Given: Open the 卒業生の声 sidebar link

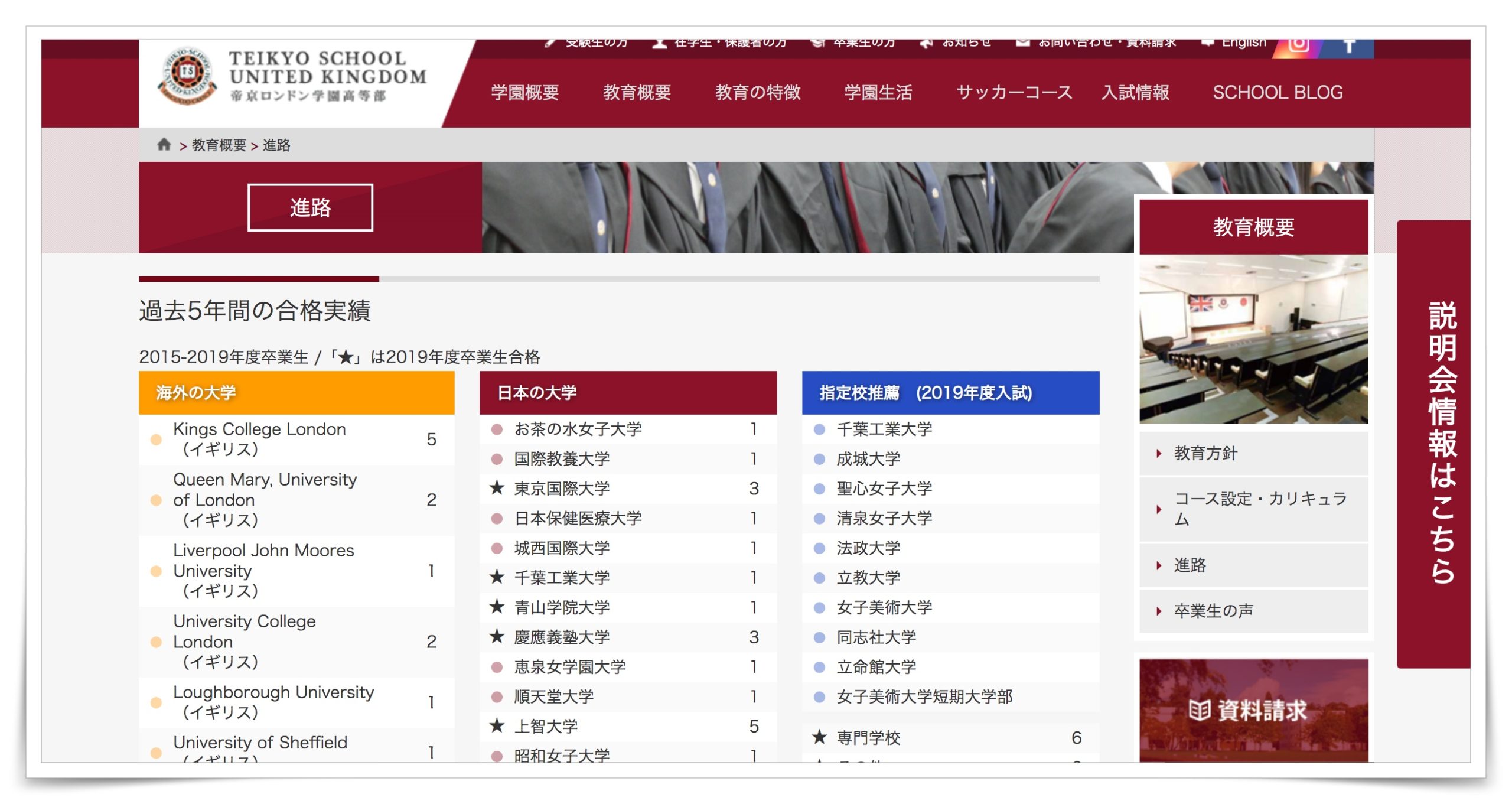Looking at the screenshot, I should tap(1253, 611).
